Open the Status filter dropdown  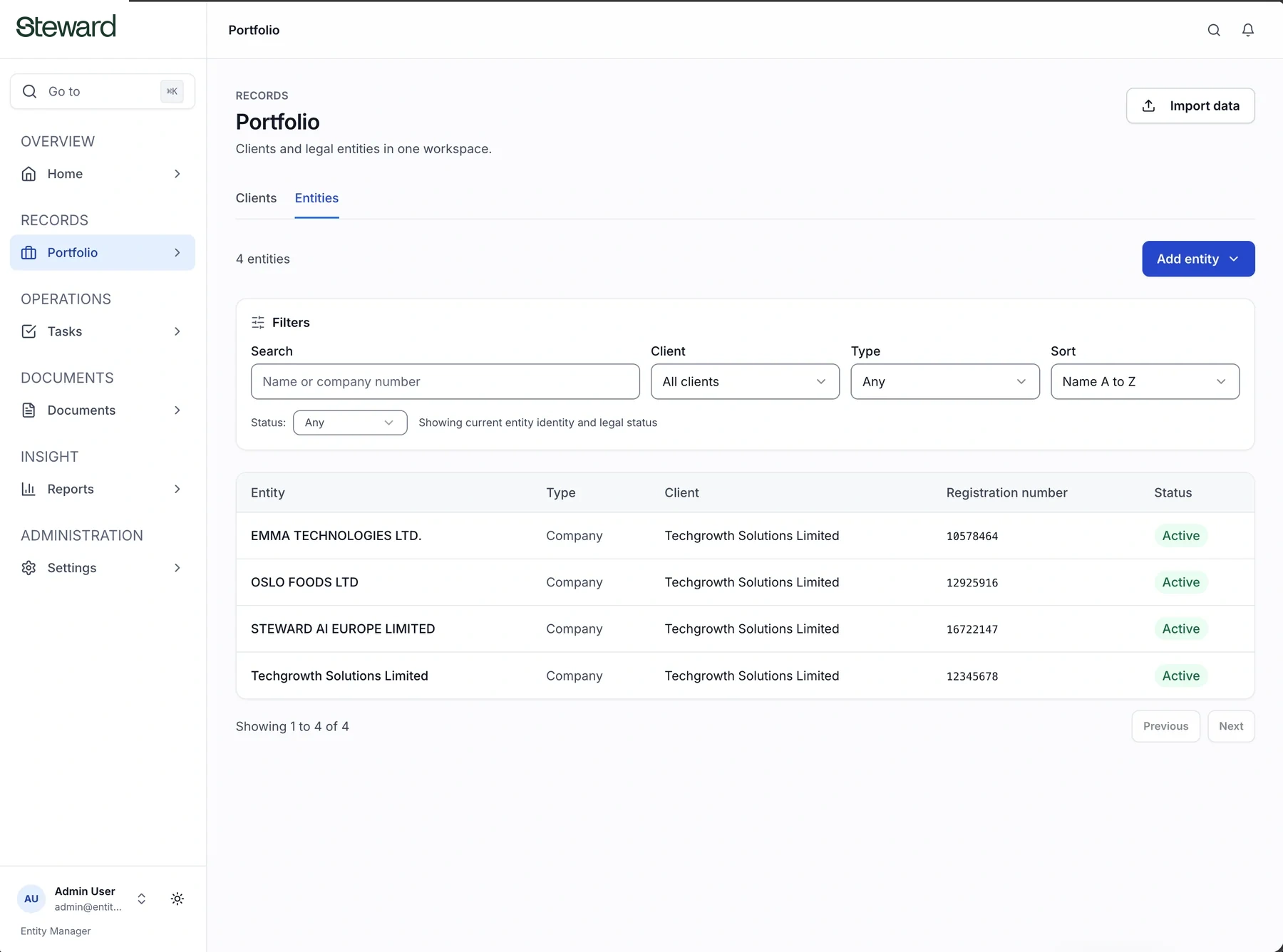click(350, 423)
